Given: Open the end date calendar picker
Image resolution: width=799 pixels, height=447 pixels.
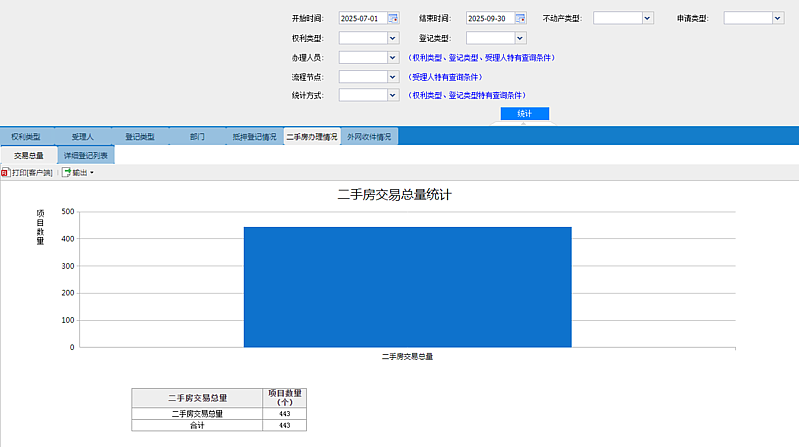Looking at the screenshot, I should click(520, 18).
